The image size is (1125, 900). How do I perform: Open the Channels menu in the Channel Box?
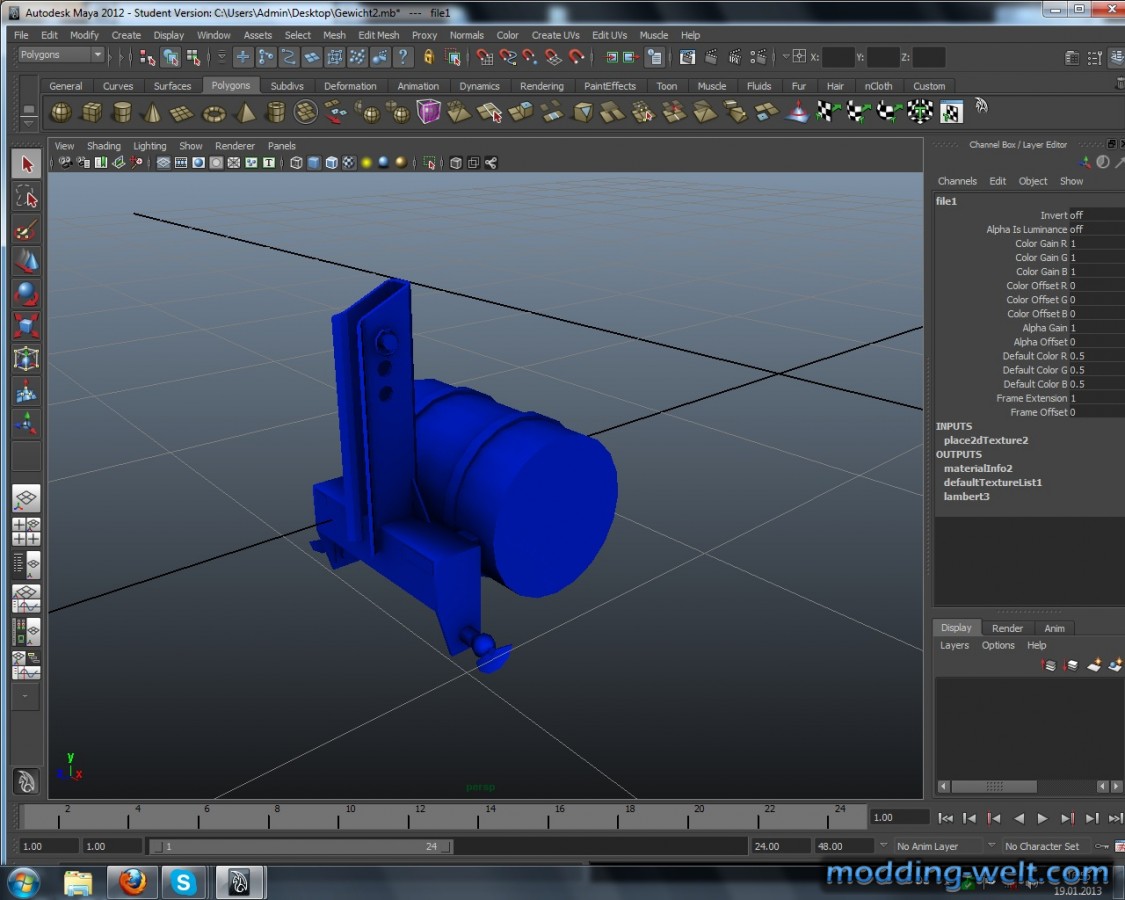click(957, 181)
